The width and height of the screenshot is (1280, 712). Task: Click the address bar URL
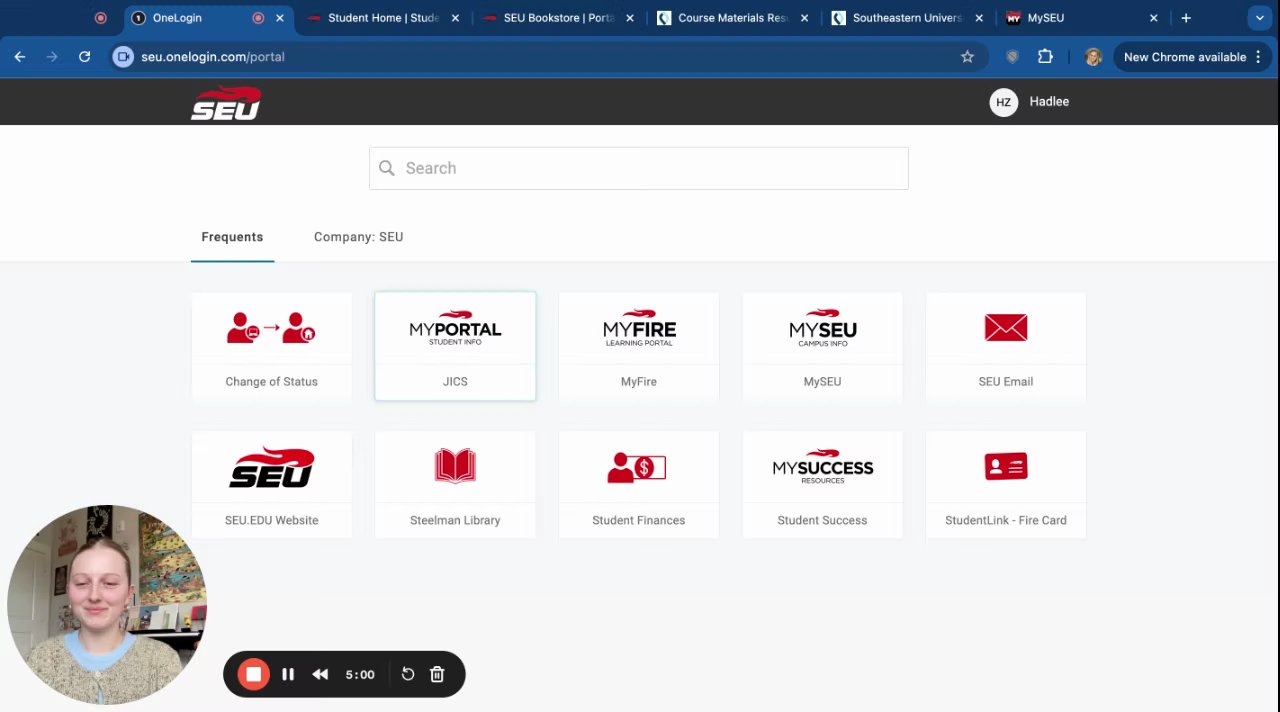tap(213, 57)
